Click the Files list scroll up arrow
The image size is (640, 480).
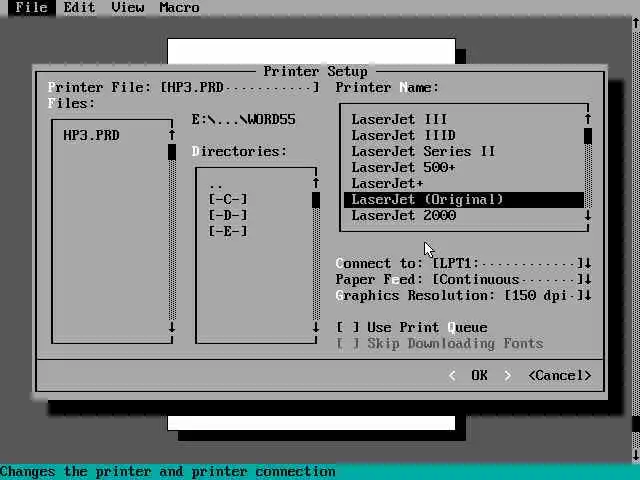(x=172, y=135)
